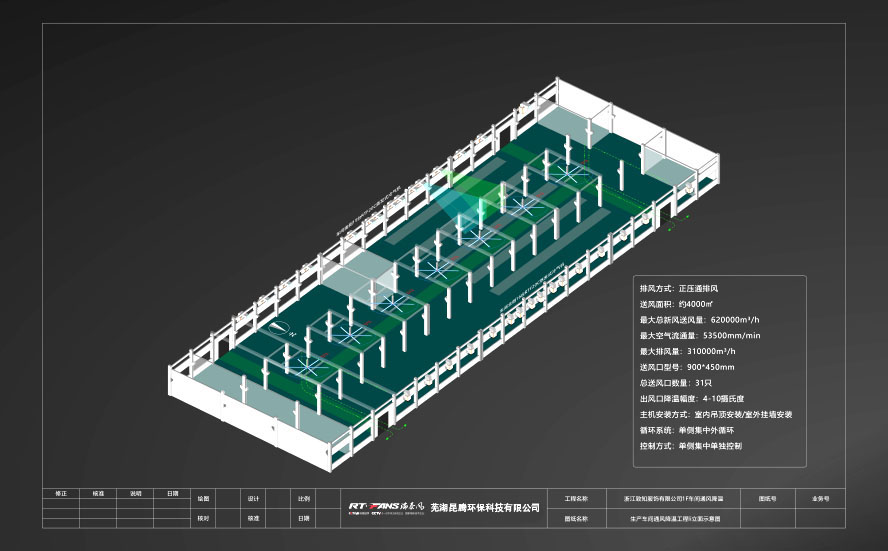
Task: Click the 图纸名称 label cell
Action: pos(577,518)
